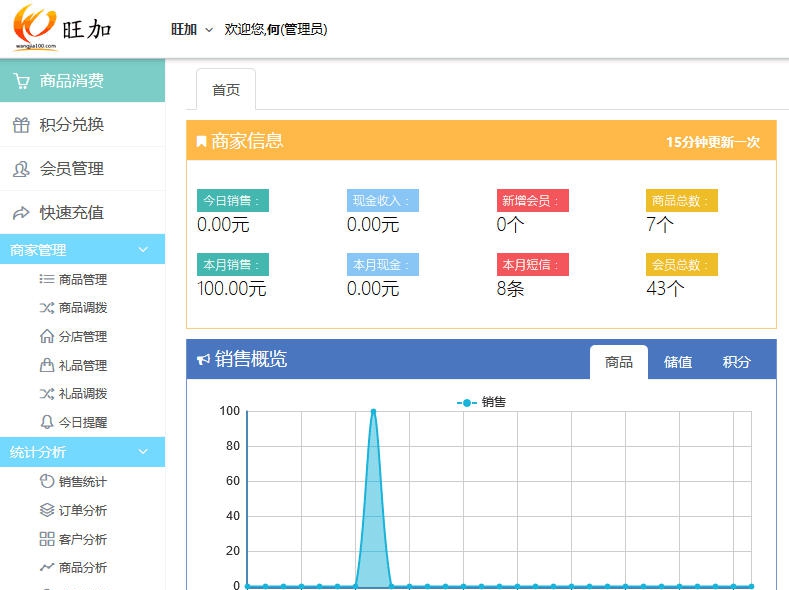
Task: Collapse the 商家管理 section chevron
Action: point(143,249)
